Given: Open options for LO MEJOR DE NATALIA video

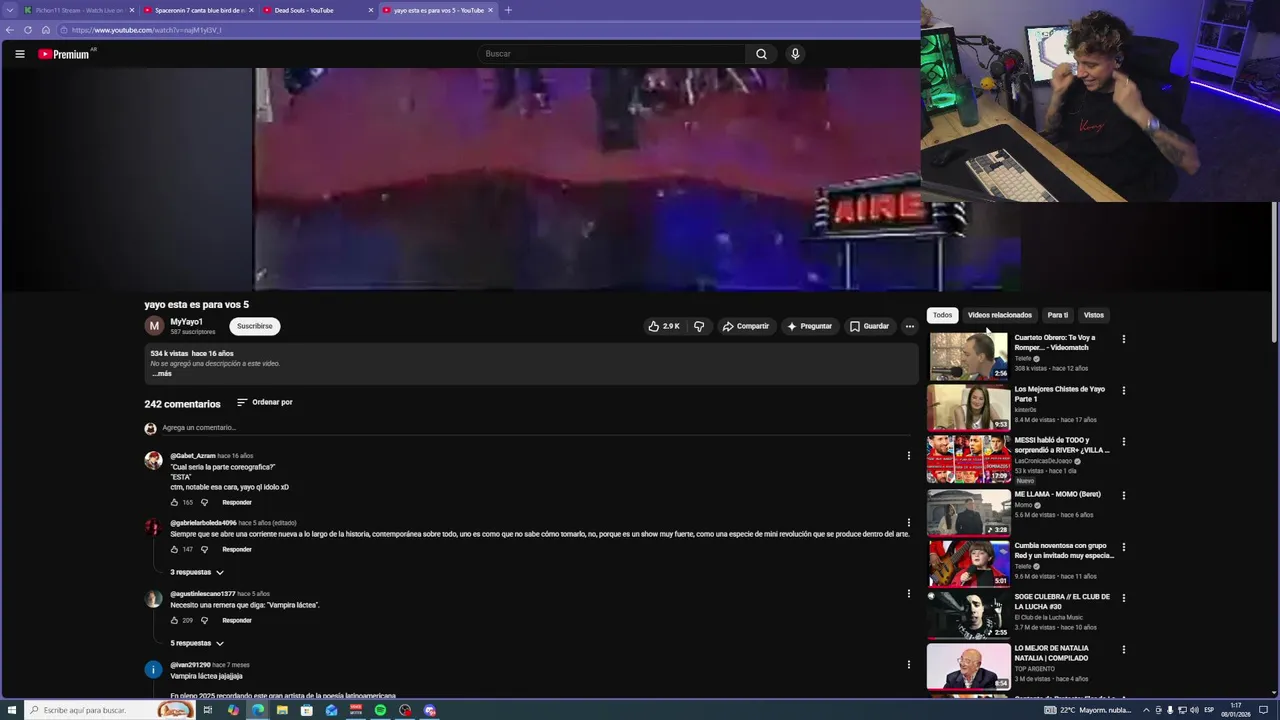Looking at the screenshot, I should click(1123, 649).
